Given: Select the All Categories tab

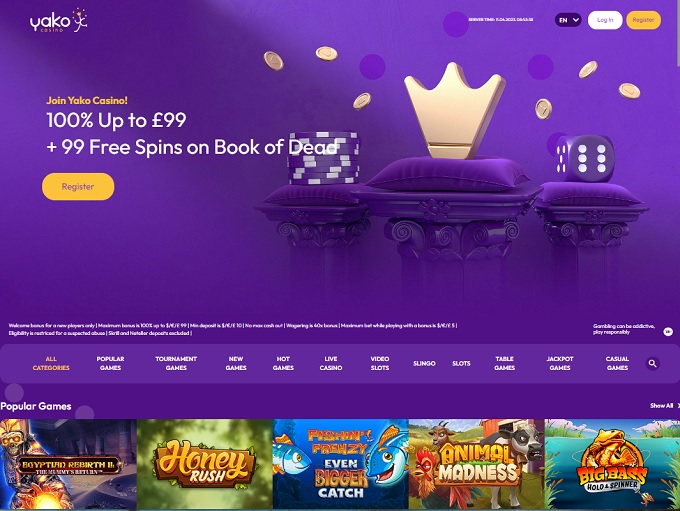Looking at the screenshot, I should click(x=51, y=363).
